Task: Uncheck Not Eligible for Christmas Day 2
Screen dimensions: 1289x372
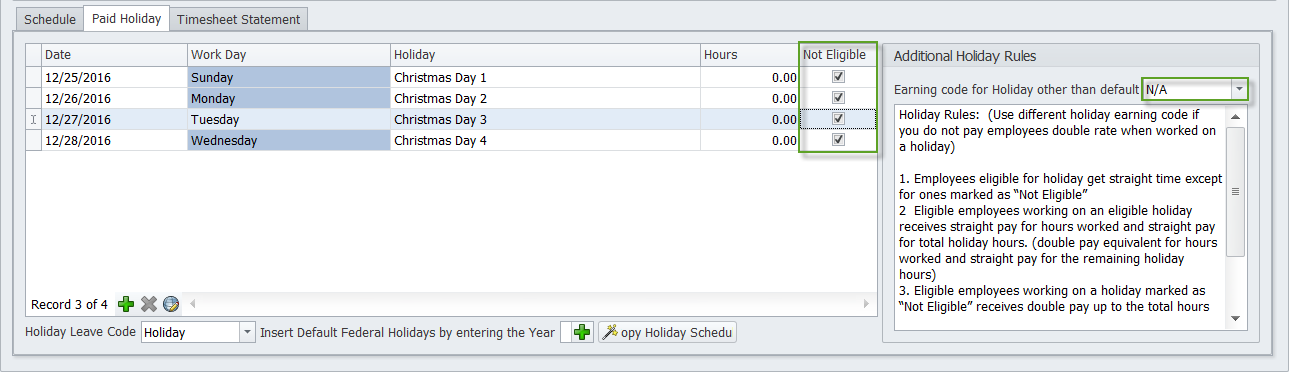Action: 839,98
